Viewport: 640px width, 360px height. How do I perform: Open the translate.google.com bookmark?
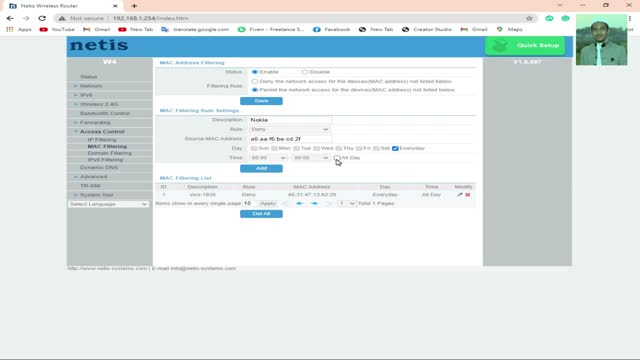point(195,29)
